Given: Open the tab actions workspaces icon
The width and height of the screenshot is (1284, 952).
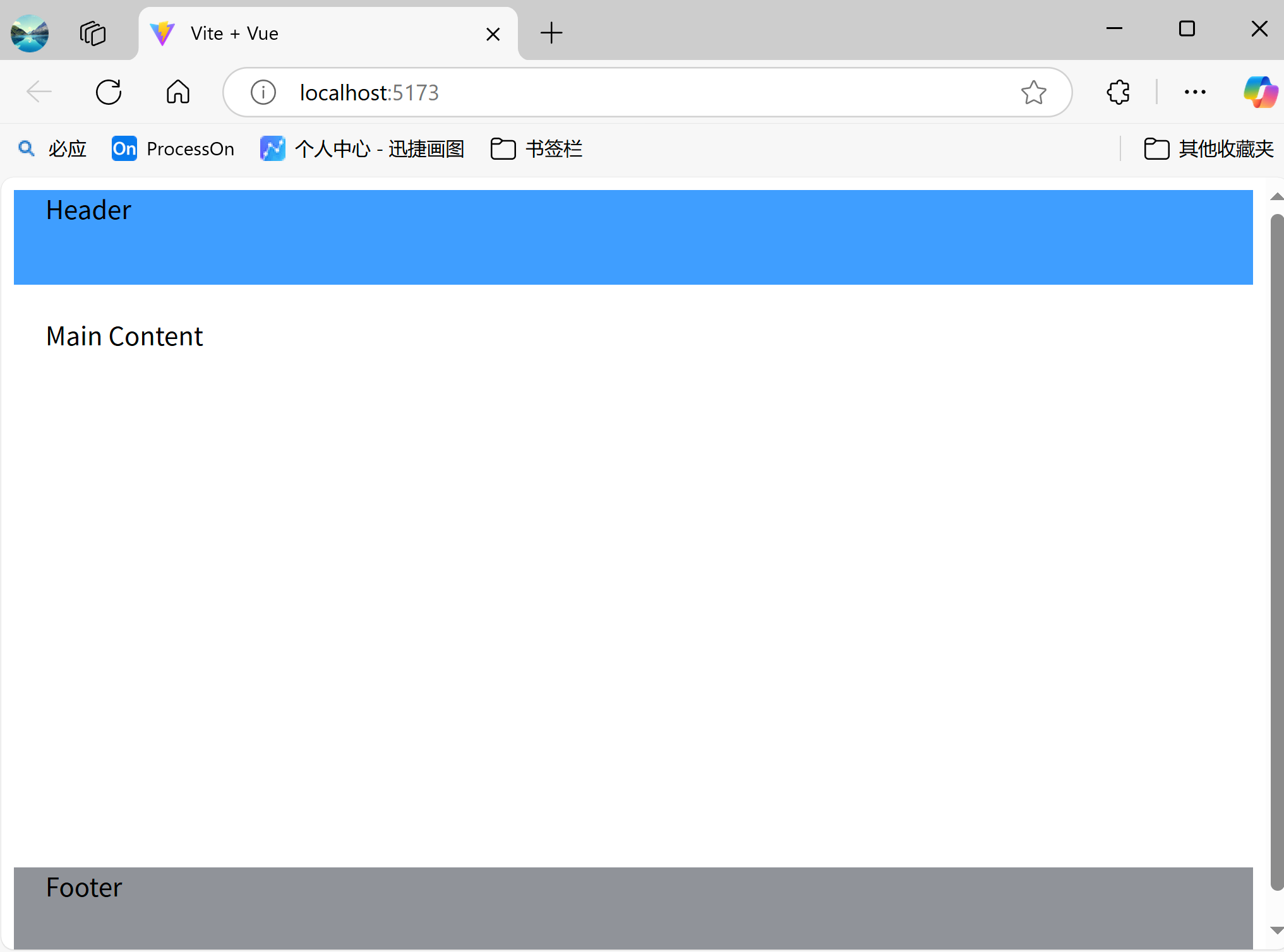Looking at the screenshot, I should tap(93, 33).
